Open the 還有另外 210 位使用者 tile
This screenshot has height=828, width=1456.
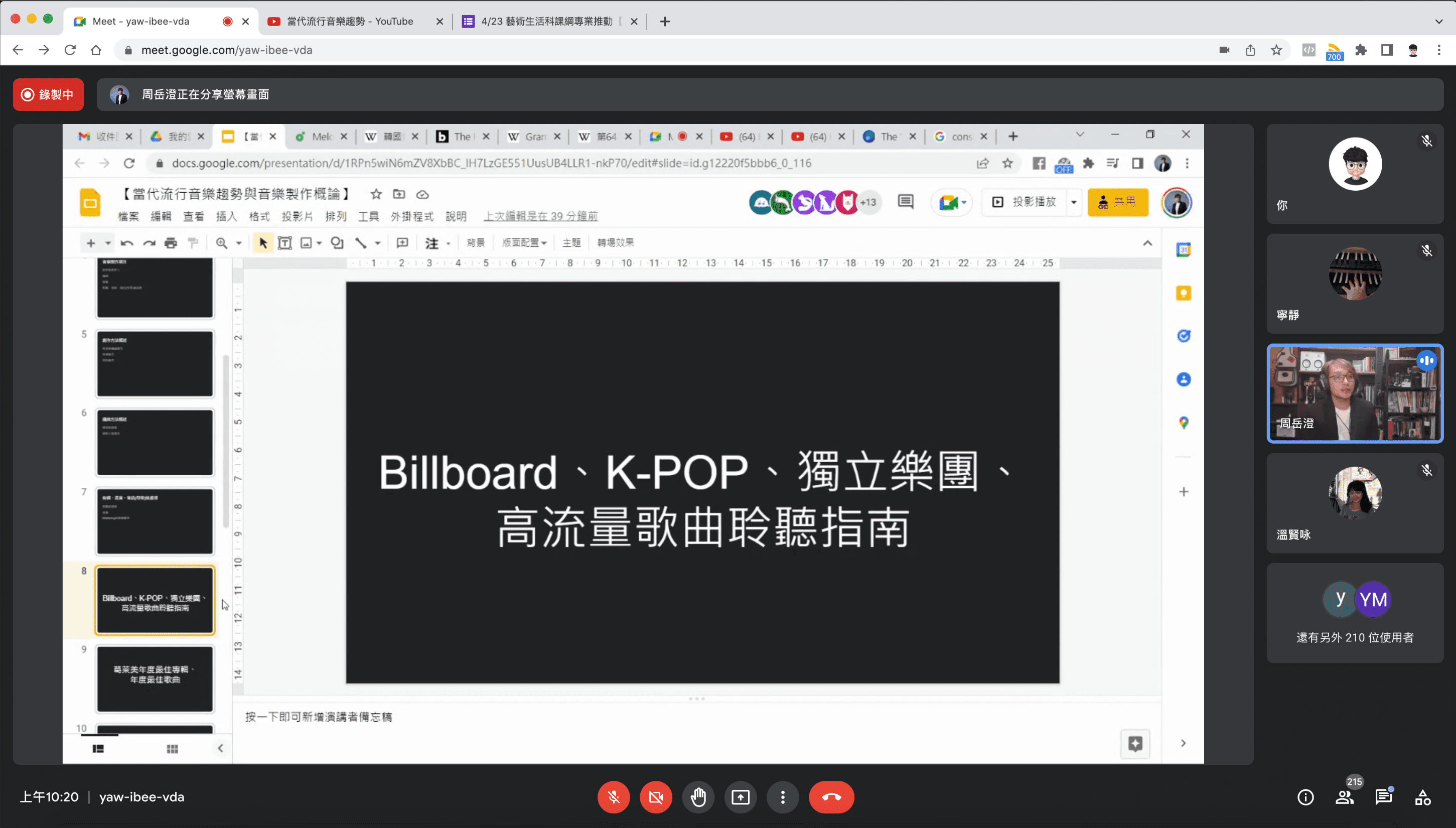pos(1355,613)
